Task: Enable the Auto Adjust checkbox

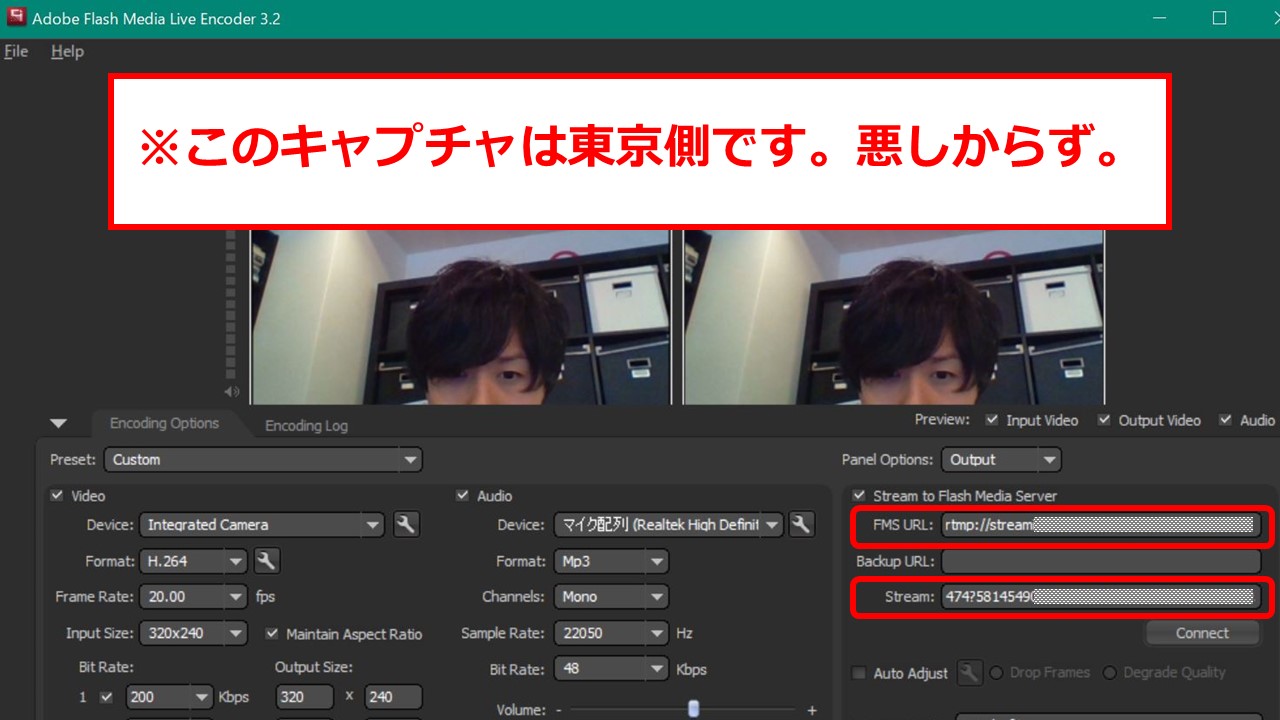Action: 859,673
